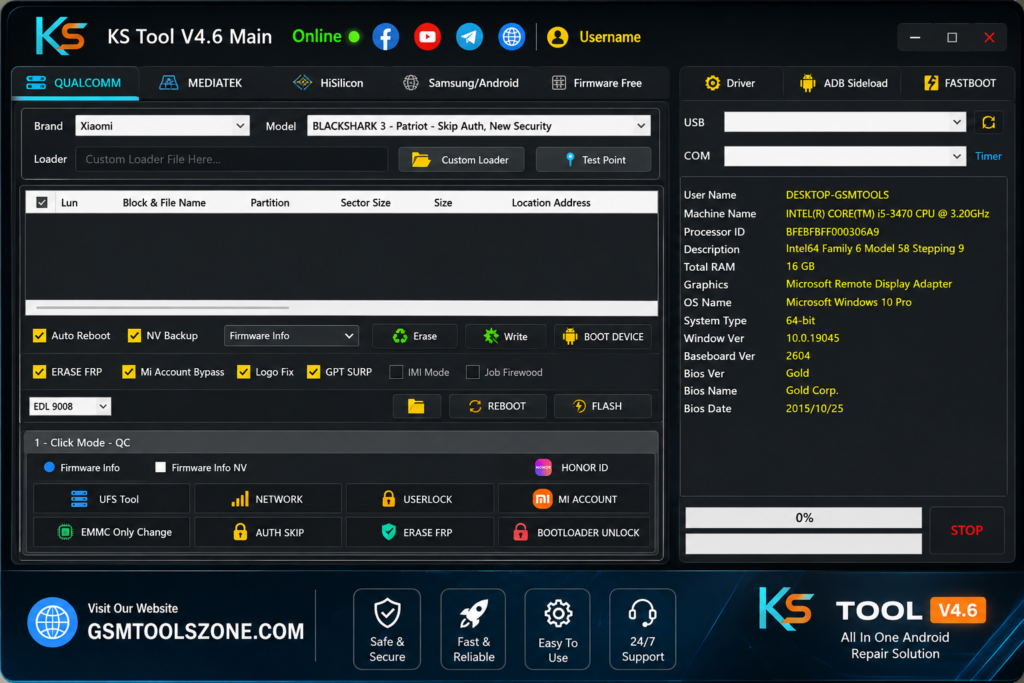The width and height of the screenshot is (1024, 683).
Task: Open the EDL 9008 mode dropdown
Action: pyautogui.click(x=70, y=406)
